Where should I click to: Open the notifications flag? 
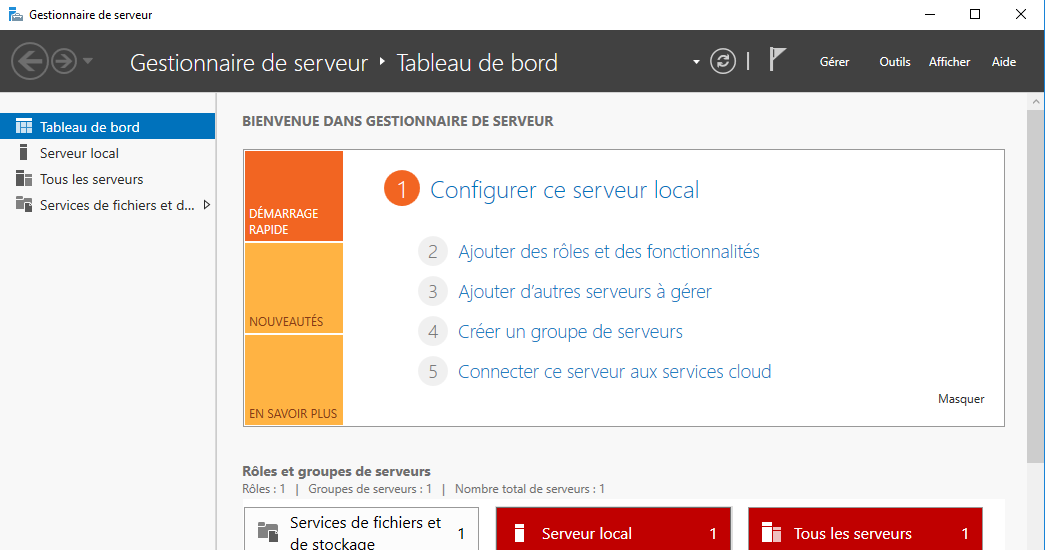777,59
